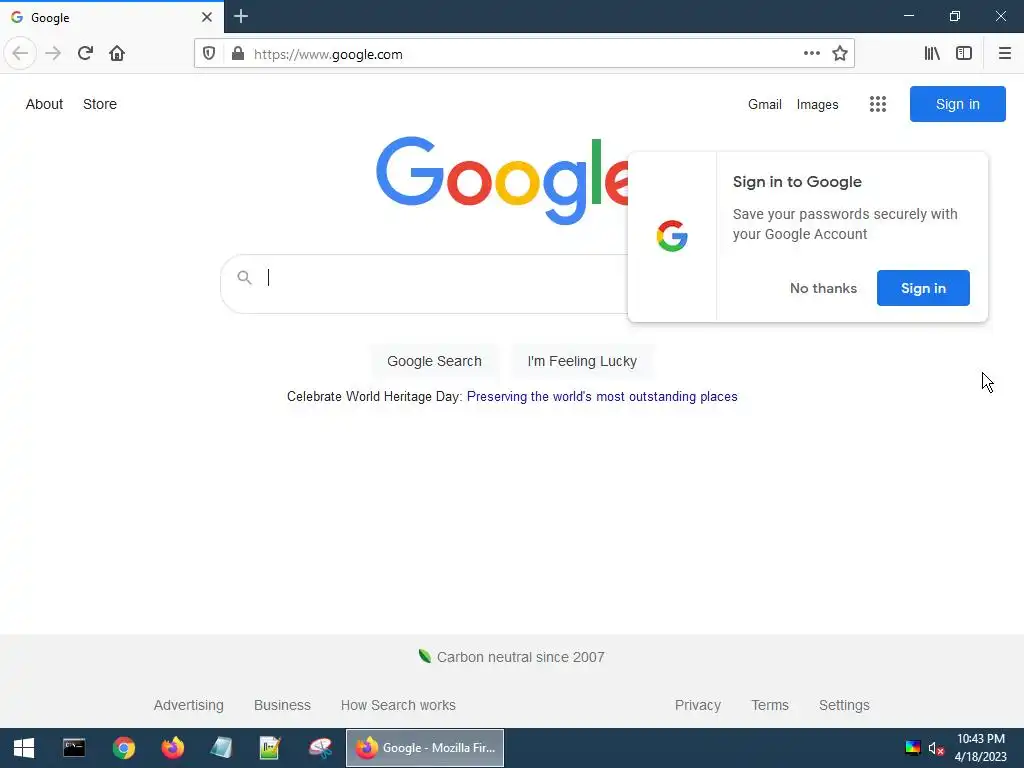Image resolution: width=1024 pixels, height=768 pixels.
Task: Go to Gmail
Action: 765,104
